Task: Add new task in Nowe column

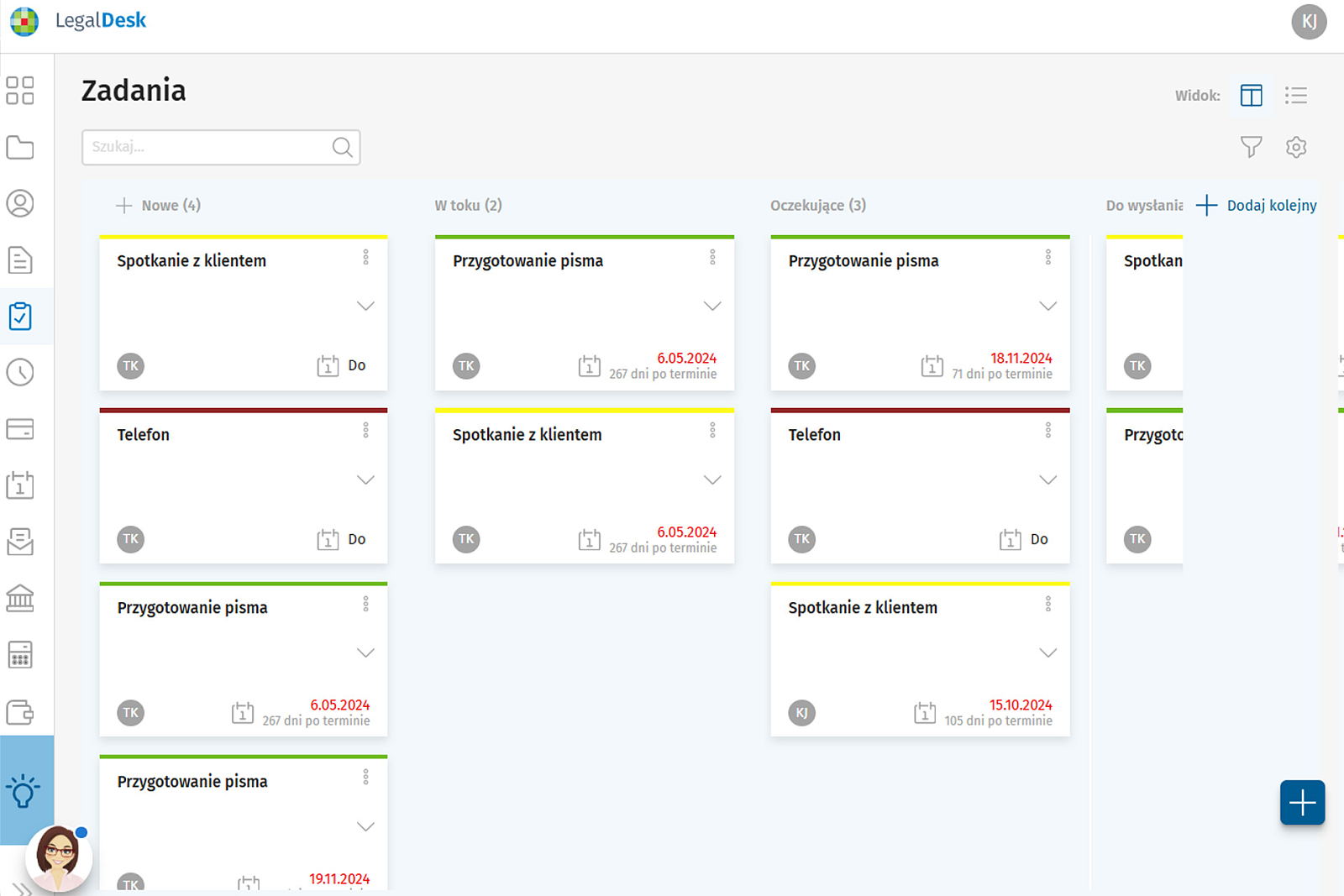Action: [124, 206]
